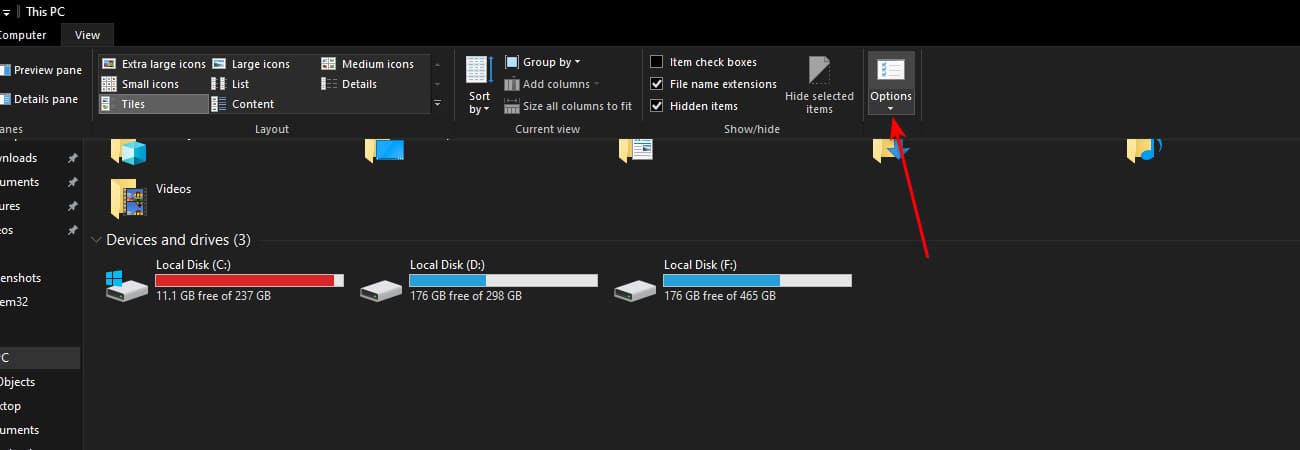Open Local Disk (F:) drive icon

pos(635,290)
